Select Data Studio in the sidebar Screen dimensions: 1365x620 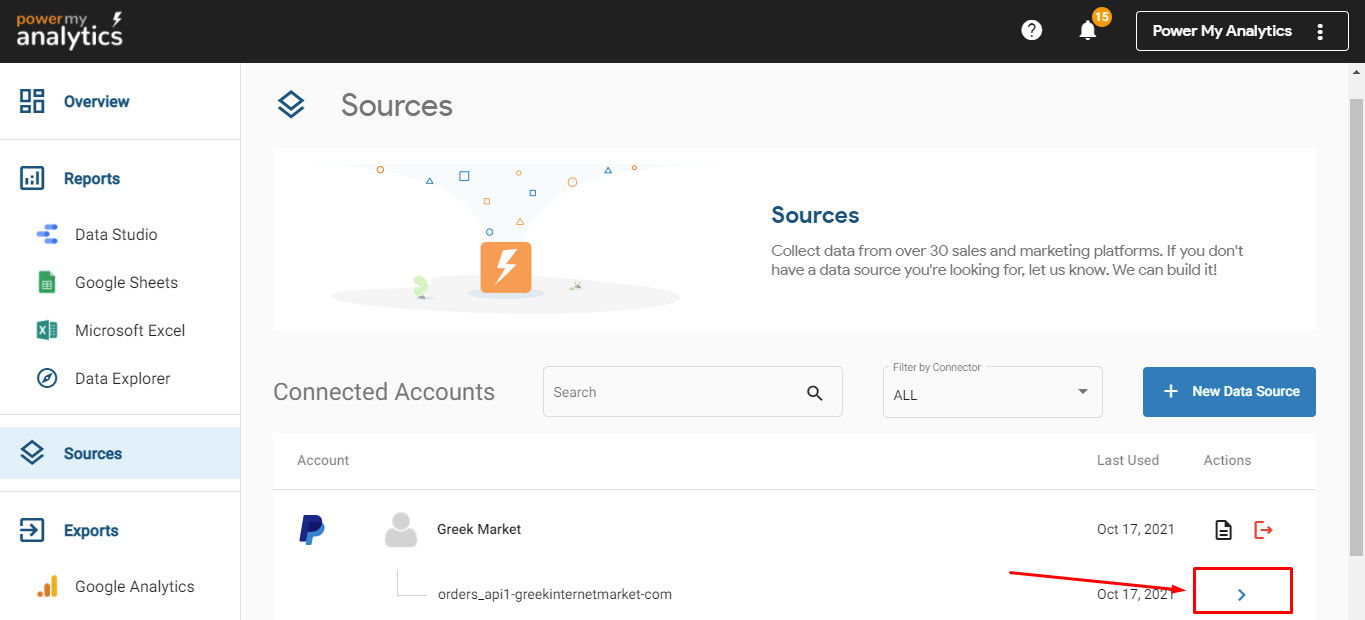pyautogui.click(x=116, y=235)
